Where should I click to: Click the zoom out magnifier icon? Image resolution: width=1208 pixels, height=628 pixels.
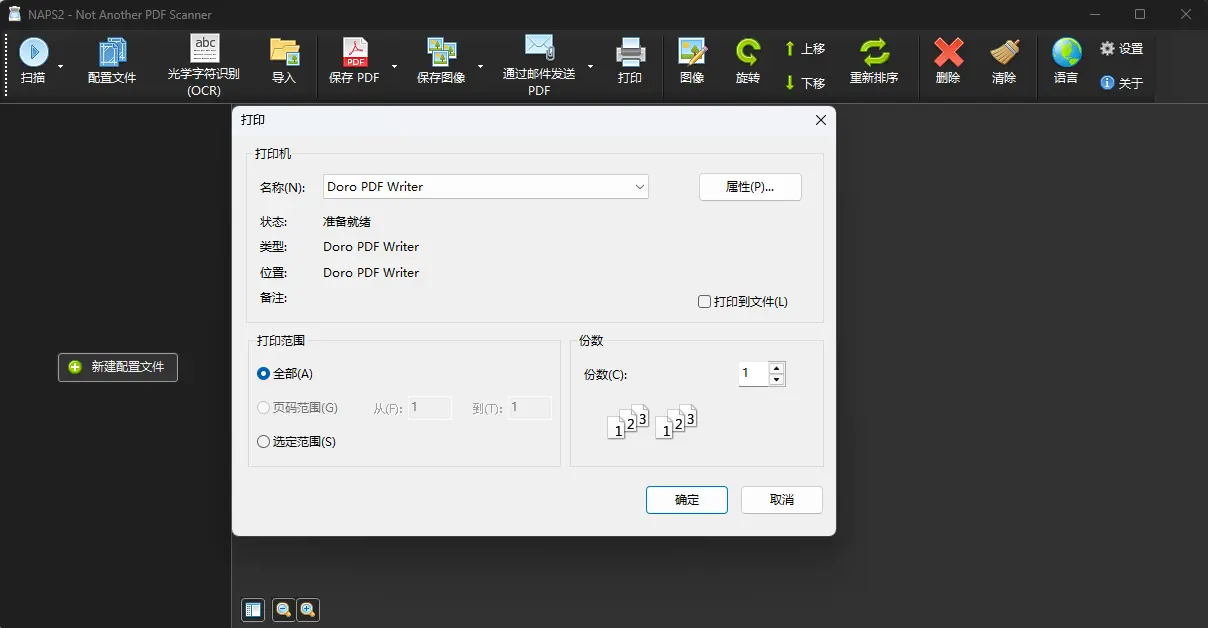(x=283, y=609)
